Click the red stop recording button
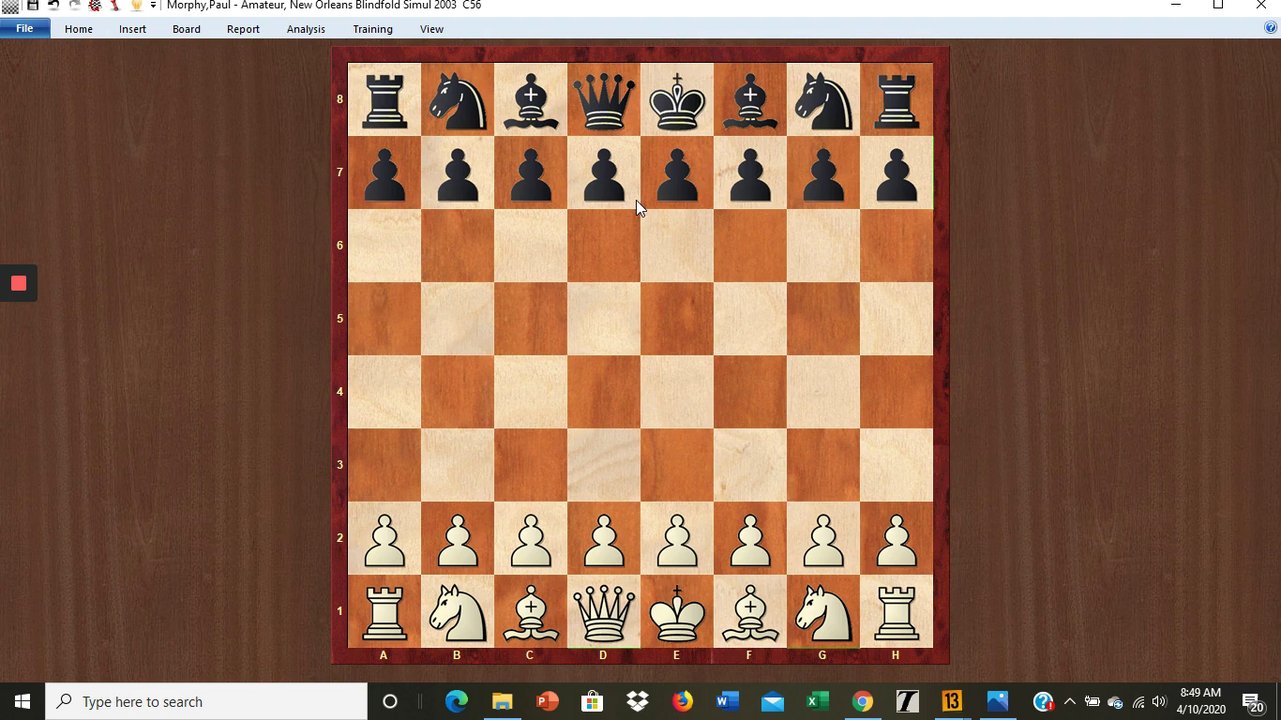 tap(18, 283)
